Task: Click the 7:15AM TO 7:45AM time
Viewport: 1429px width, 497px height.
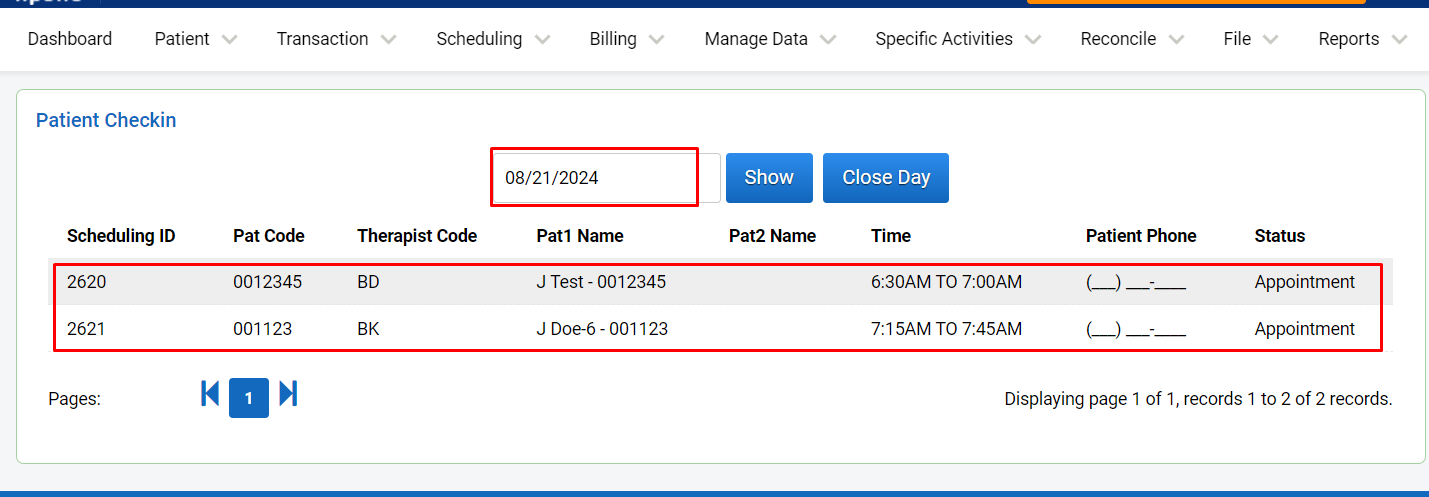Action: pyautogui.click(x=946, y=329)
